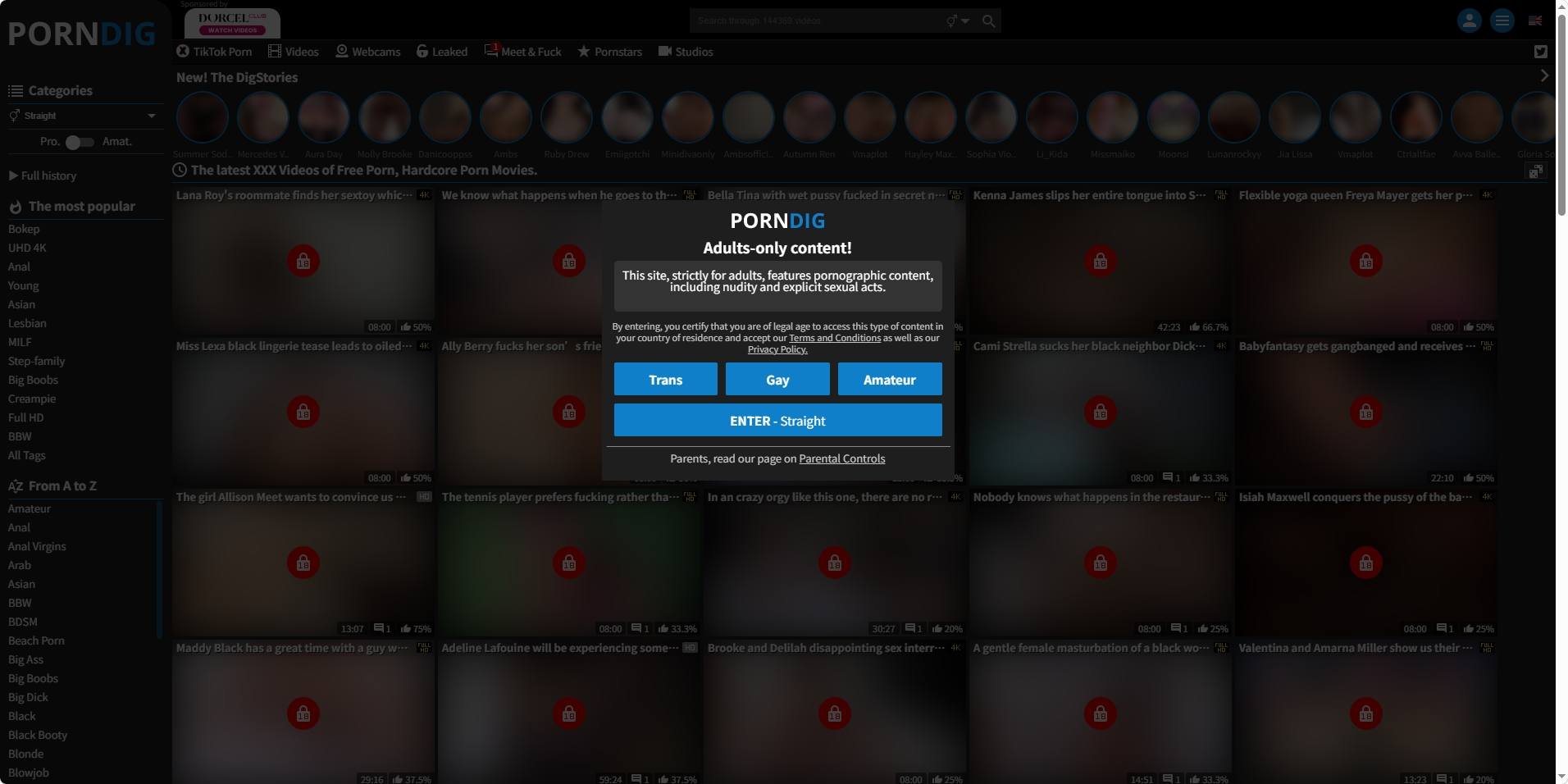Screen dimensions: 1568x784
Task: Click the New! The DigStories heading
Action: 237,77
